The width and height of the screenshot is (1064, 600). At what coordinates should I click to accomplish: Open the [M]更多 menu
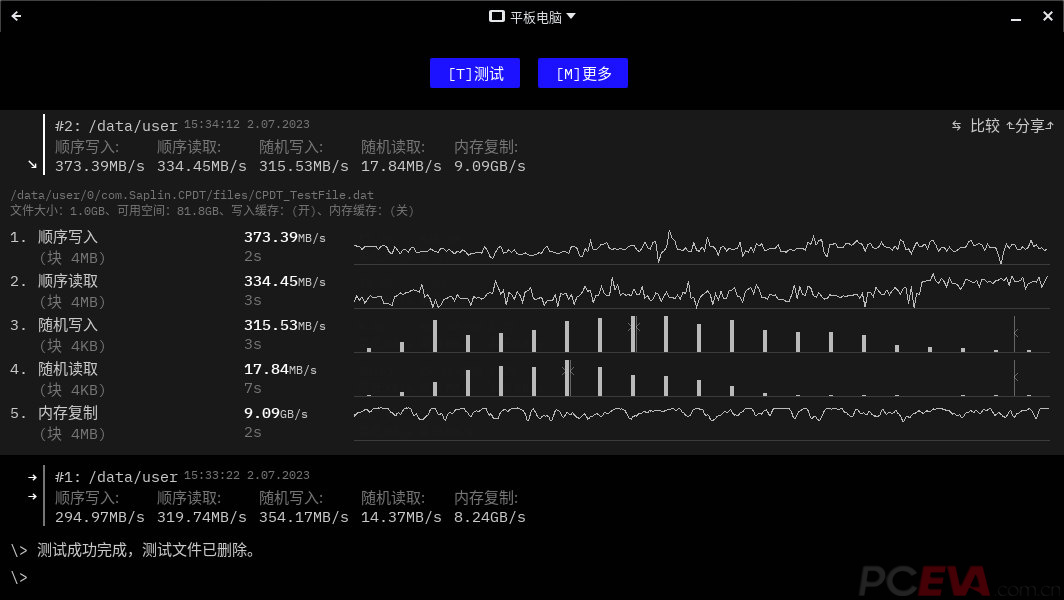(582, 73)
